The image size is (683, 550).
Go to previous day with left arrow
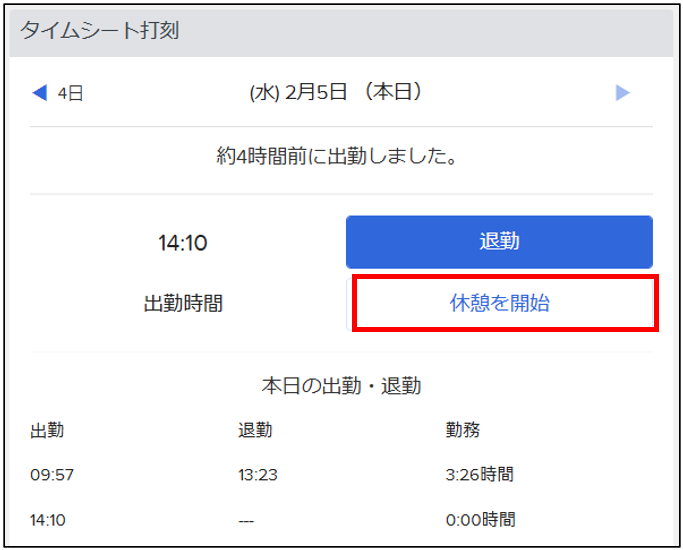click(x=39, y=93)
